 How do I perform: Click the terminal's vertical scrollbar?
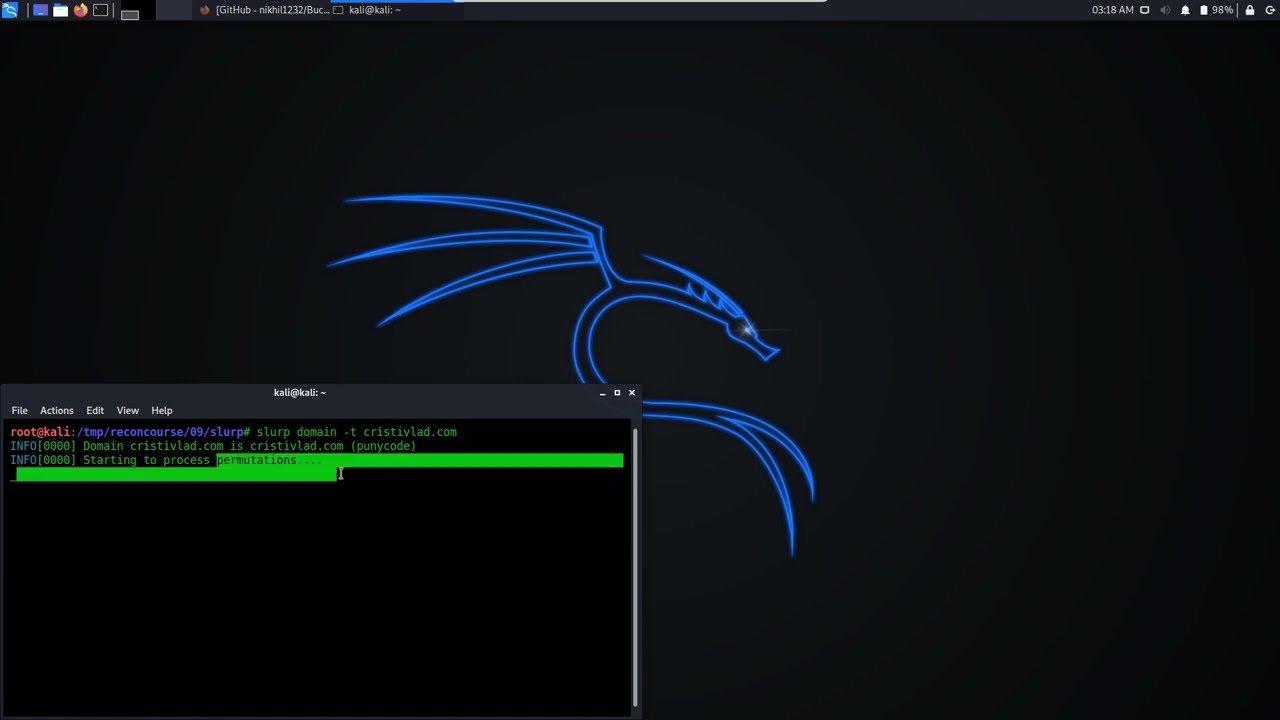[635, 568]
